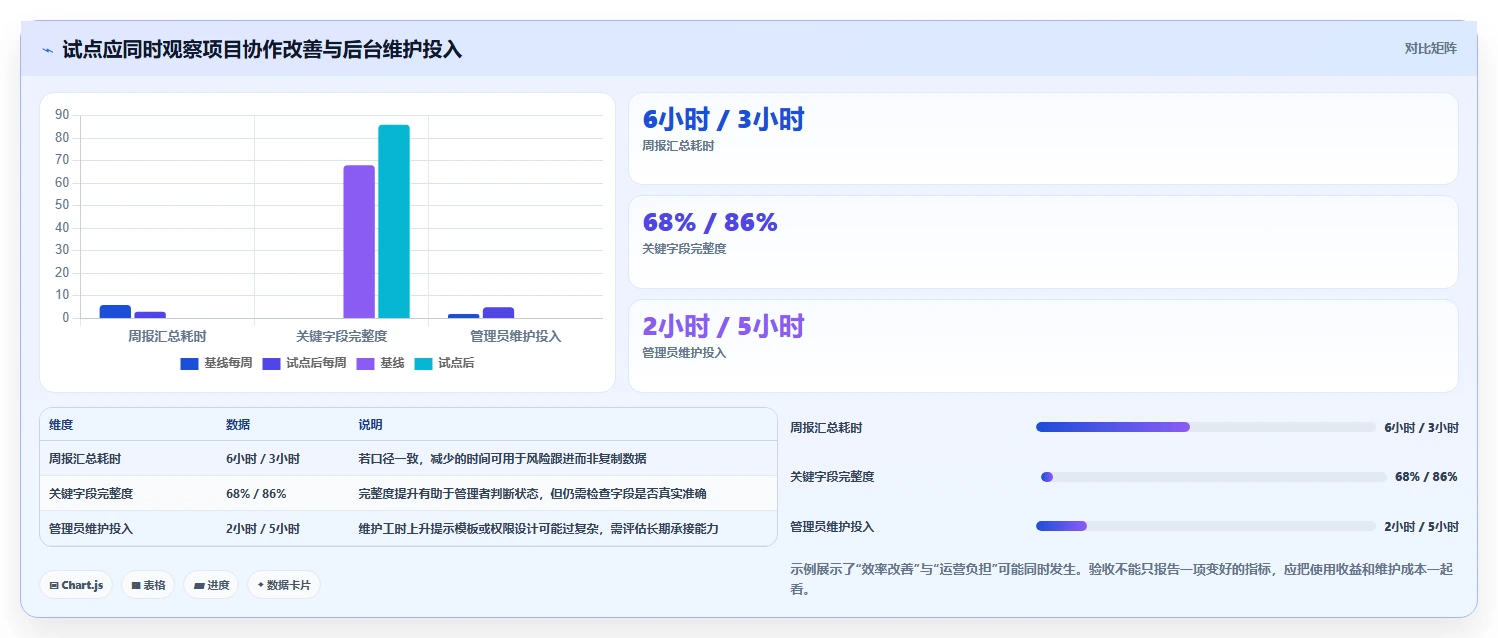This screenshot has height=638, width=1498.
Task: Click the table note starting 维护工时上升
Action: point(538,528)
